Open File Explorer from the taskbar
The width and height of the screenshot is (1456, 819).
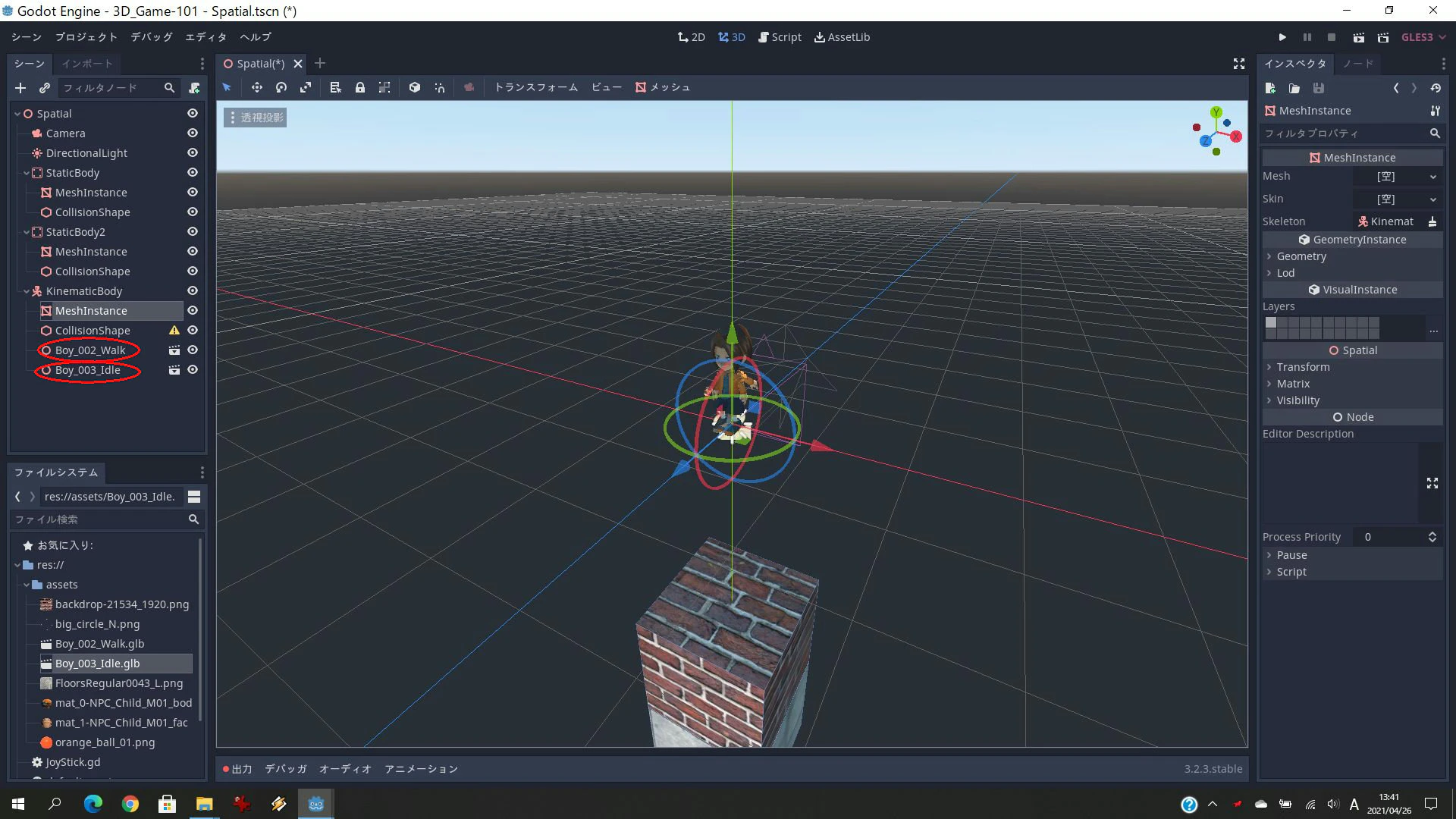tap(205, 804)
